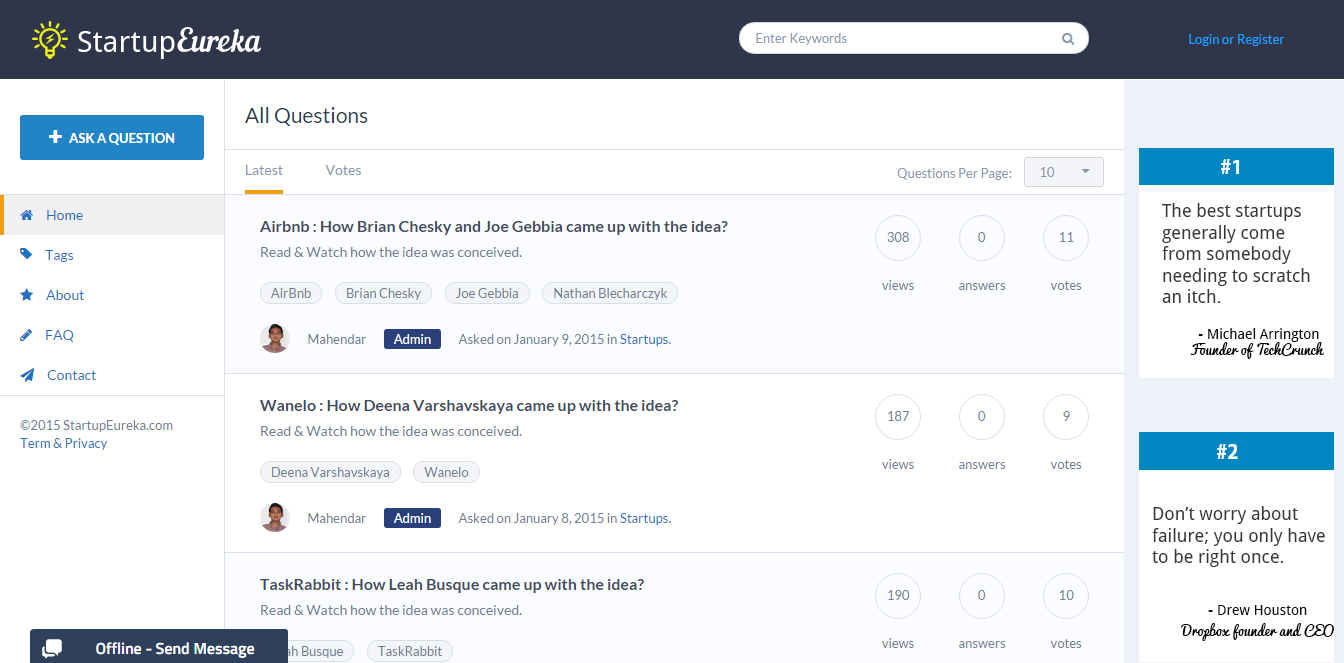Select the Brian Chesky tag

tap(383, 293)
